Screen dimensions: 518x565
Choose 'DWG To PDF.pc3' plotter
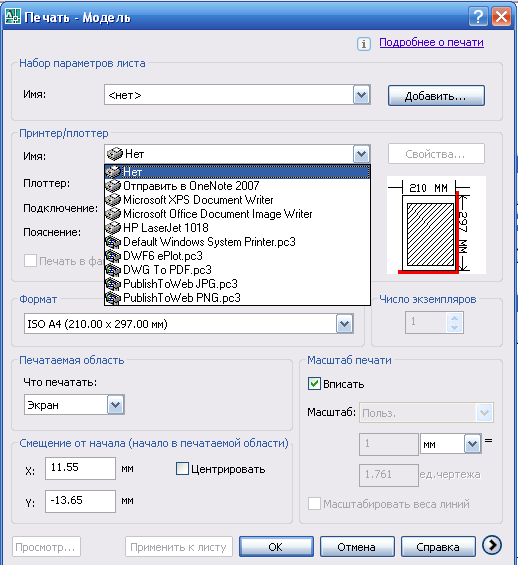coord(237,270)
